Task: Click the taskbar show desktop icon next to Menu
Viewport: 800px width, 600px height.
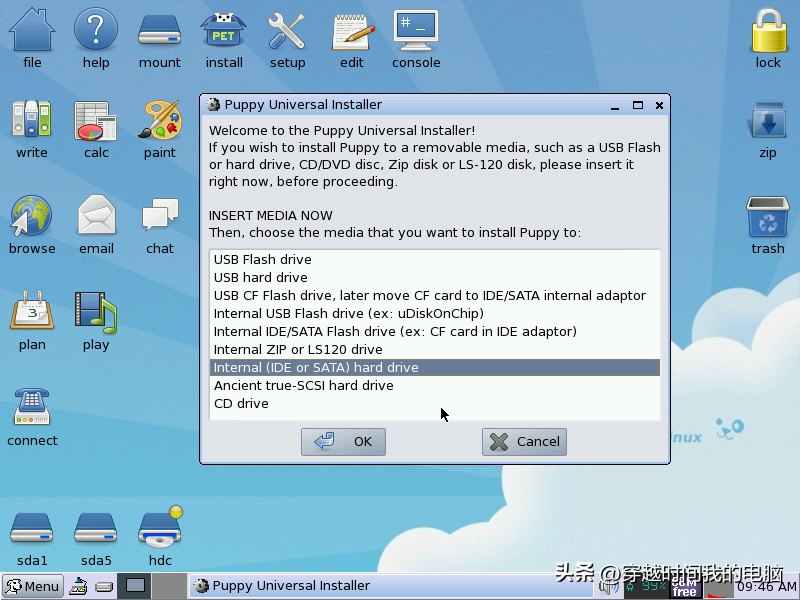Action: click(x=78, y=586)
